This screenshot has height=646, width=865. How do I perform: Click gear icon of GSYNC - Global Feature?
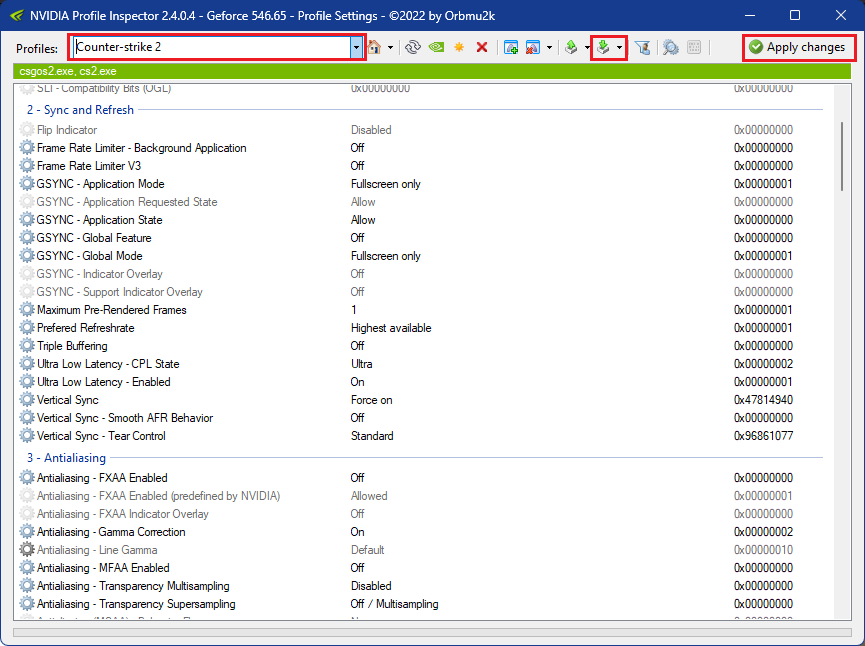(27, 238)
